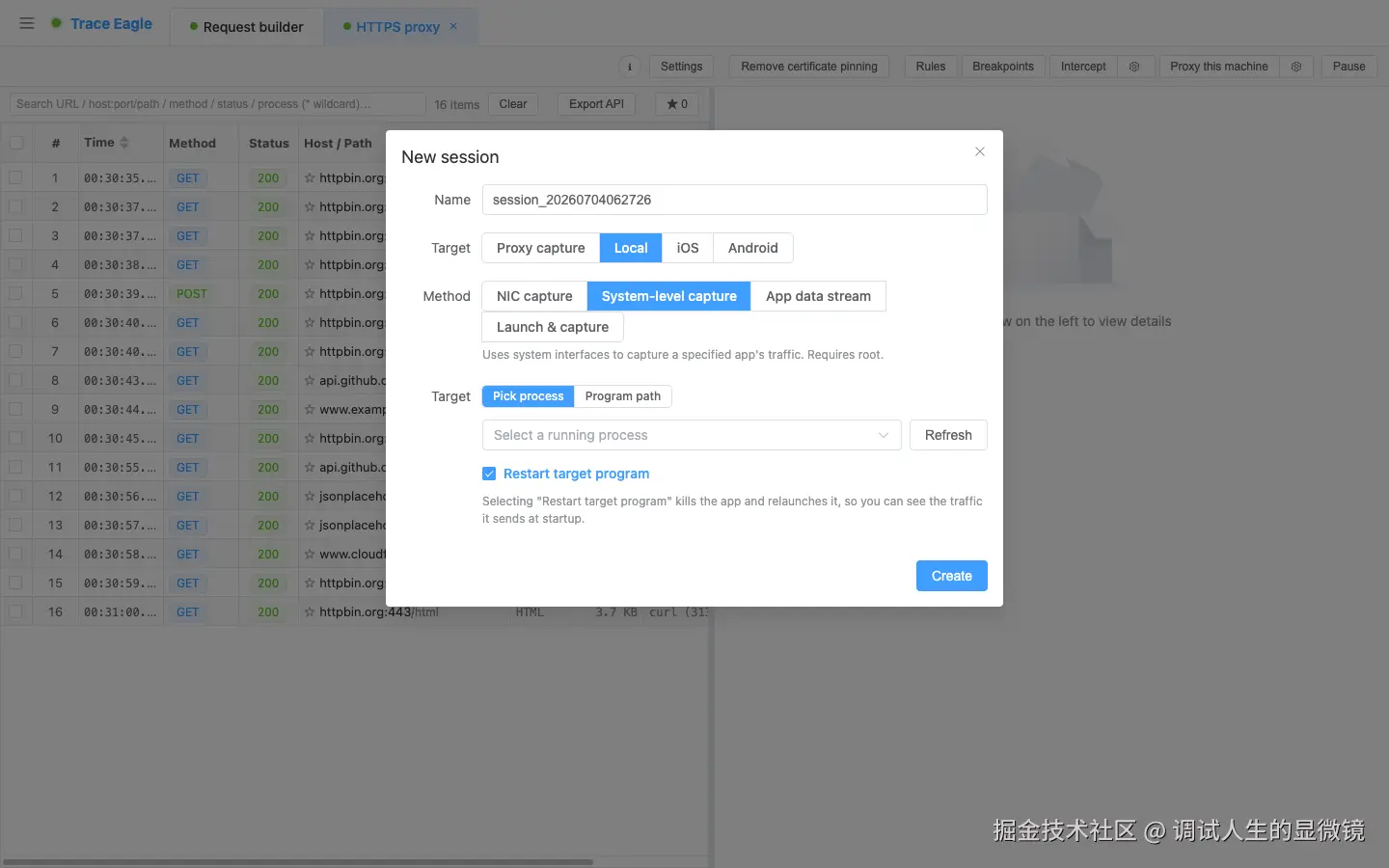The width and height of the screenshot is (1389, 868).
Task: Pick the App data stream method
Action: (818, 296)
